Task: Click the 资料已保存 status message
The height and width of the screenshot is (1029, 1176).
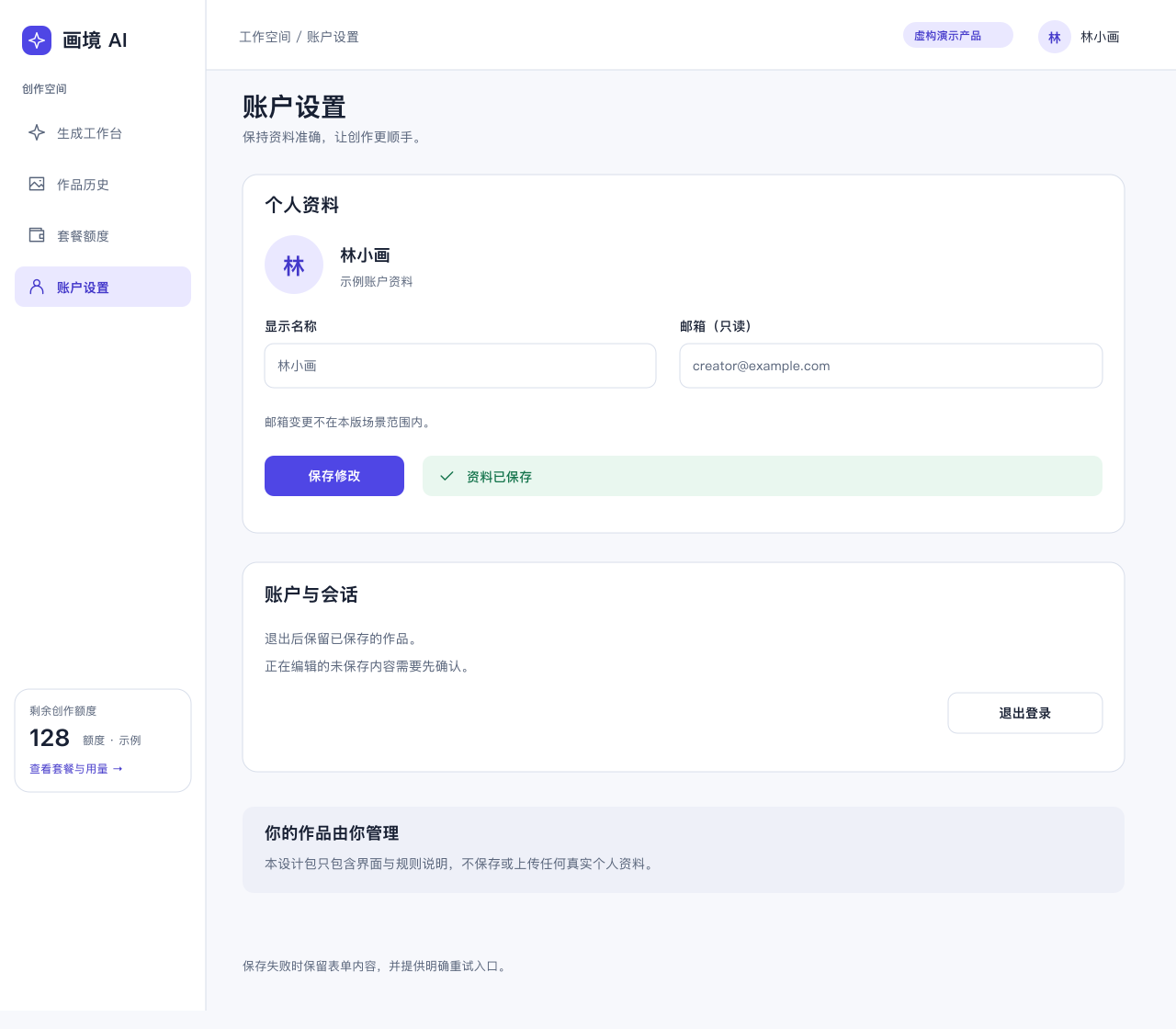Action: [x=763, y=476]
